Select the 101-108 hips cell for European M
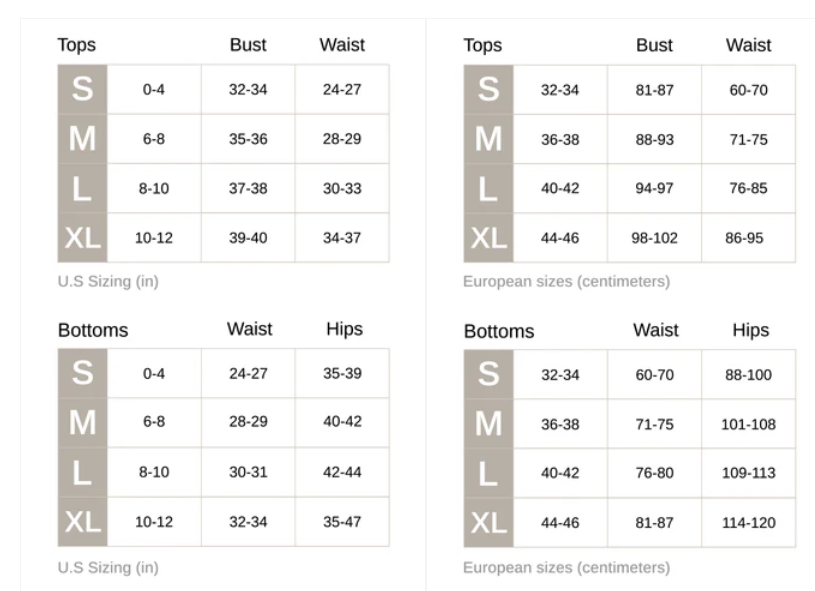815x591 pixels. pos(748,424)
